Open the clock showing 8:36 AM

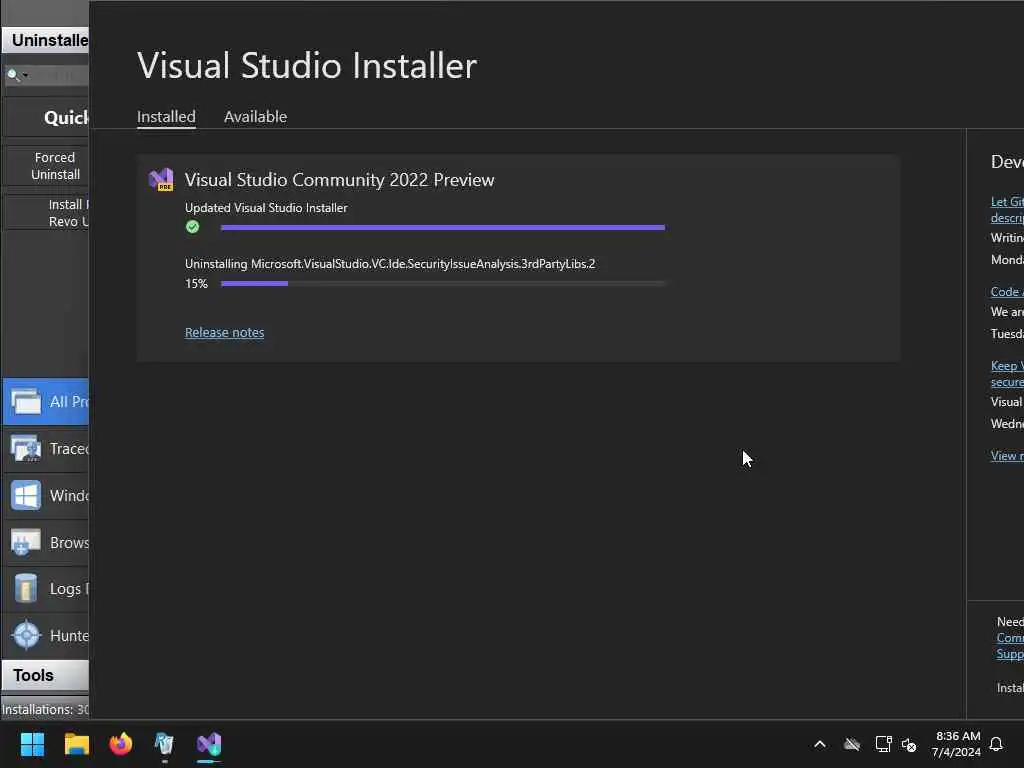(957, 744)
